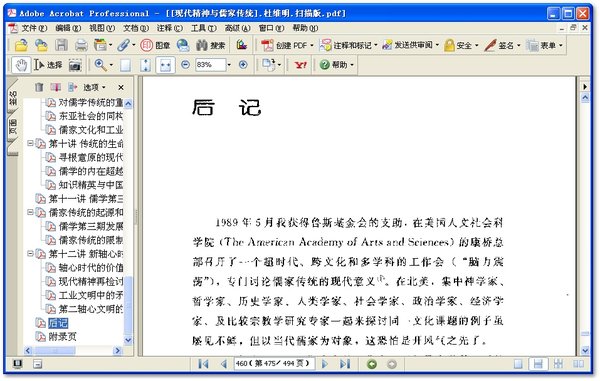Click the fit page icon
The height and width of the screenshot is (381, 600).
[145, 65]
